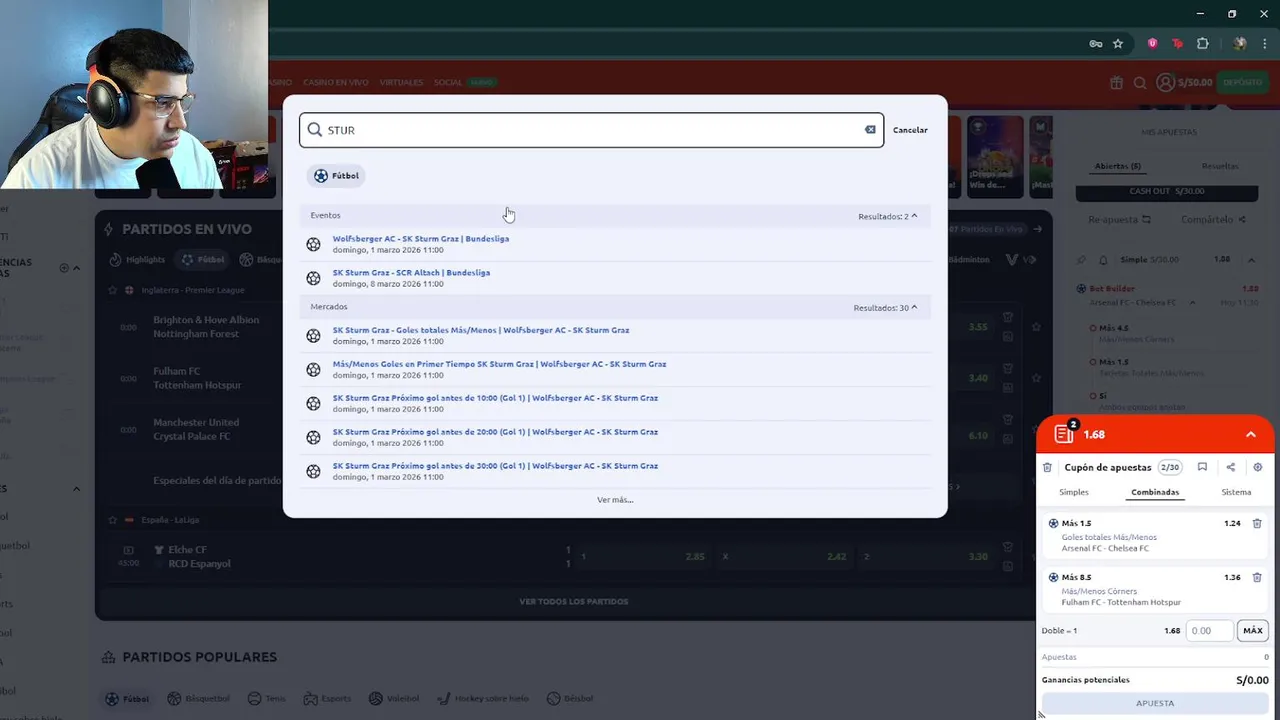Screen dimensions: 1280x720
Task: Select Hockey sobre hielo in Partidos Populares
Action: (485, 699)
